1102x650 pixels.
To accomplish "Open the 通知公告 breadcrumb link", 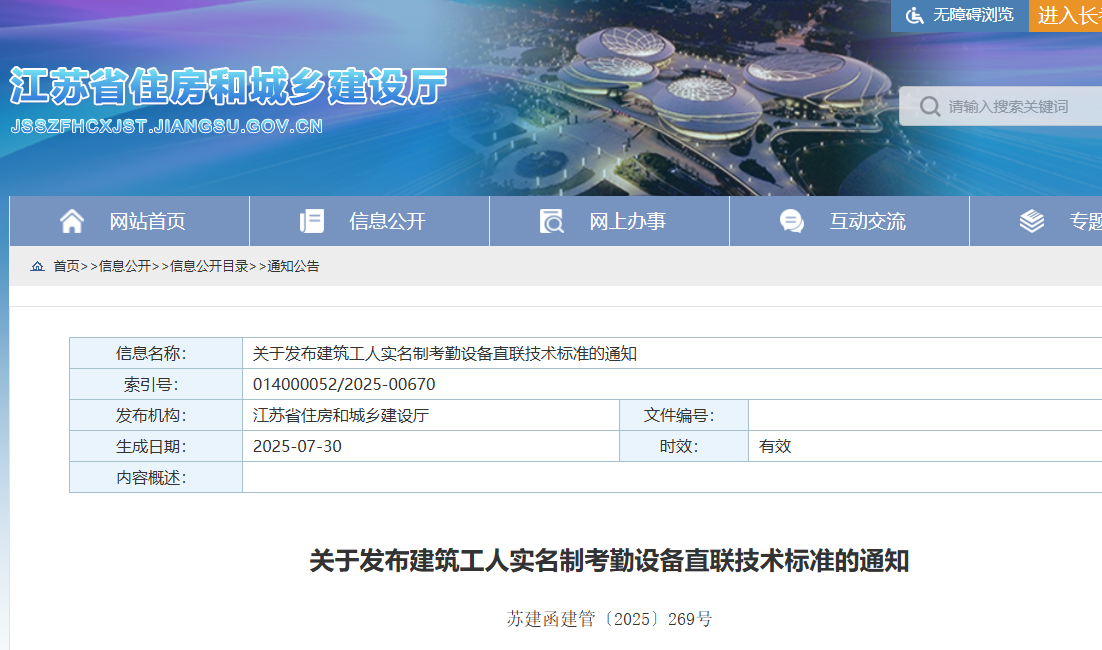I will click(x=293, y=266).
